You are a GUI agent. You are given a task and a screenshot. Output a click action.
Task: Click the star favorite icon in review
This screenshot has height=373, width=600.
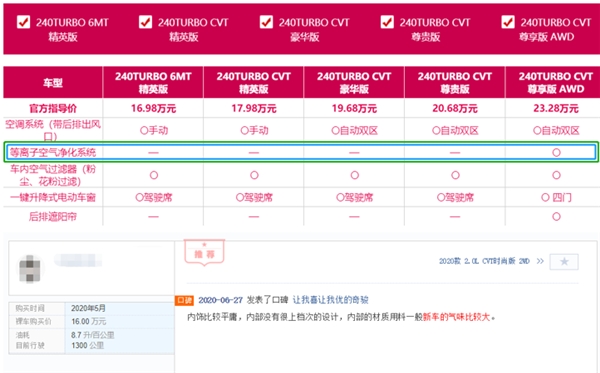click(x=564, y=262)
